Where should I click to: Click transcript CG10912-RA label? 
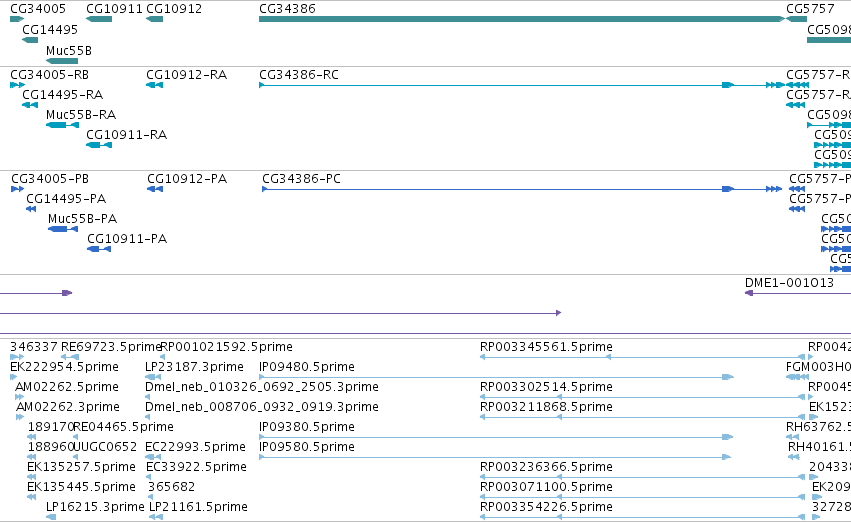(x=187, y=74)
